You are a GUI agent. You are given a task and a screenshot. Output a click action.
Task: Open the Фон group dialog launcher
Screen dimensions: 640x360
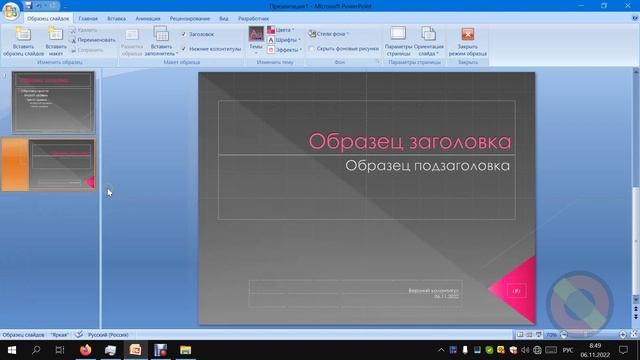(x=378, y=62)
